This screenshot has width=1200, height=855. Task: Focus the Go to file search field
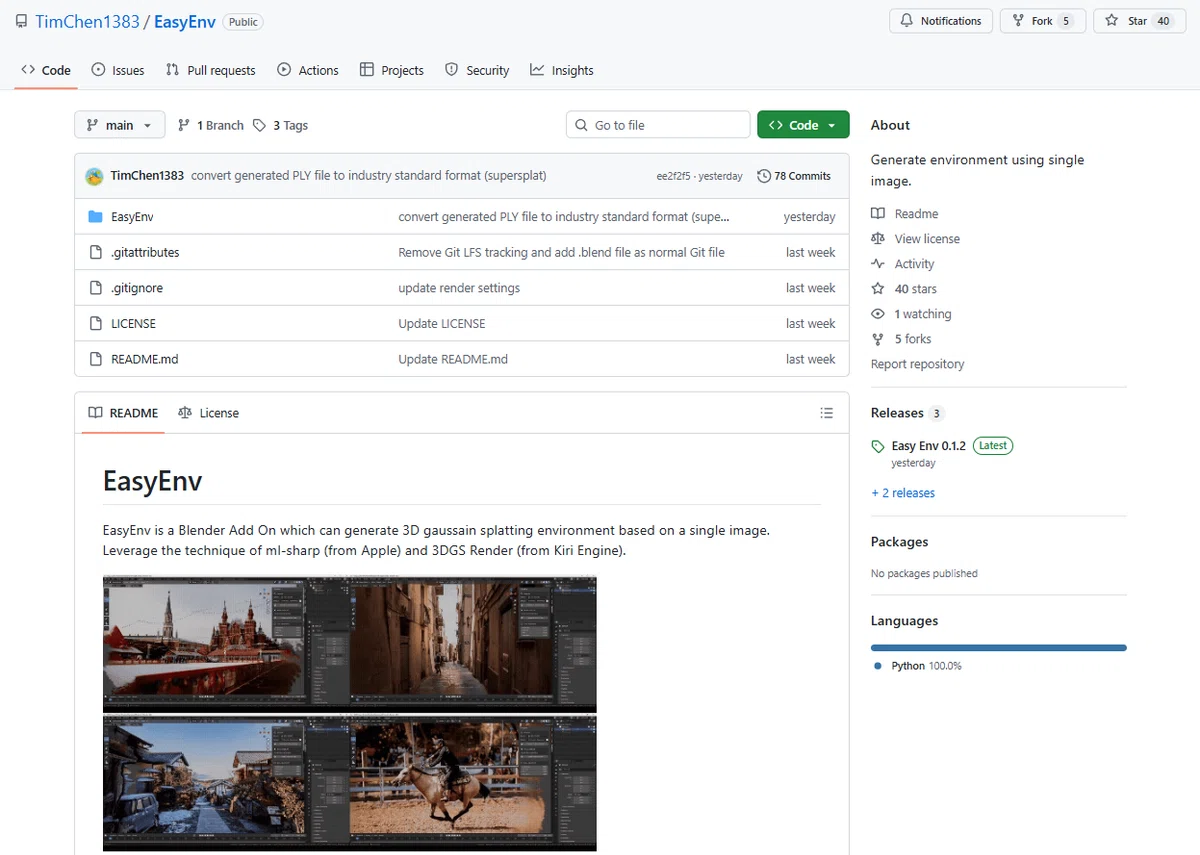(658, 125)
